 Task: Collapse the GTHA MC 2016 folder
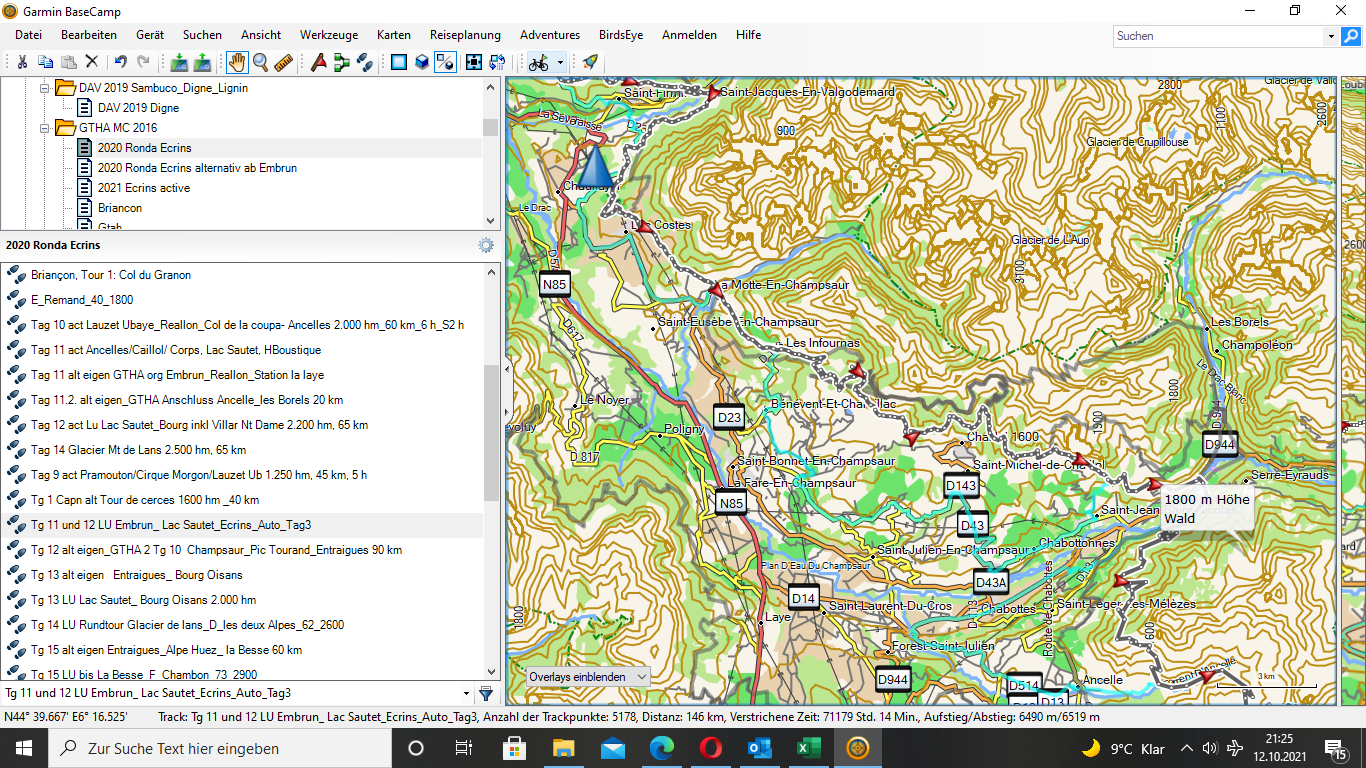pyautogui.click(x=45, y=128)
